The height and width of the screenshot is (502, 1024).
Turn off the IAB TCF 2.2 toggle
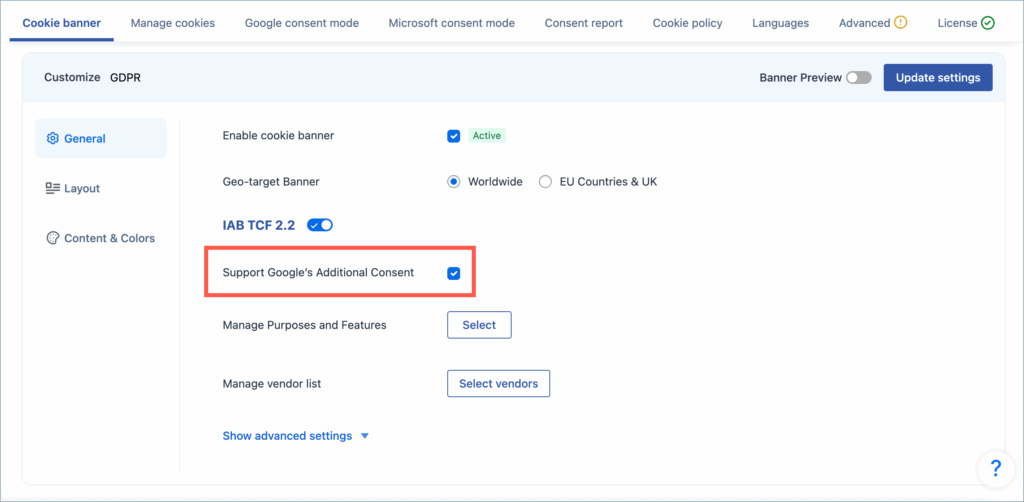(320, 225)
